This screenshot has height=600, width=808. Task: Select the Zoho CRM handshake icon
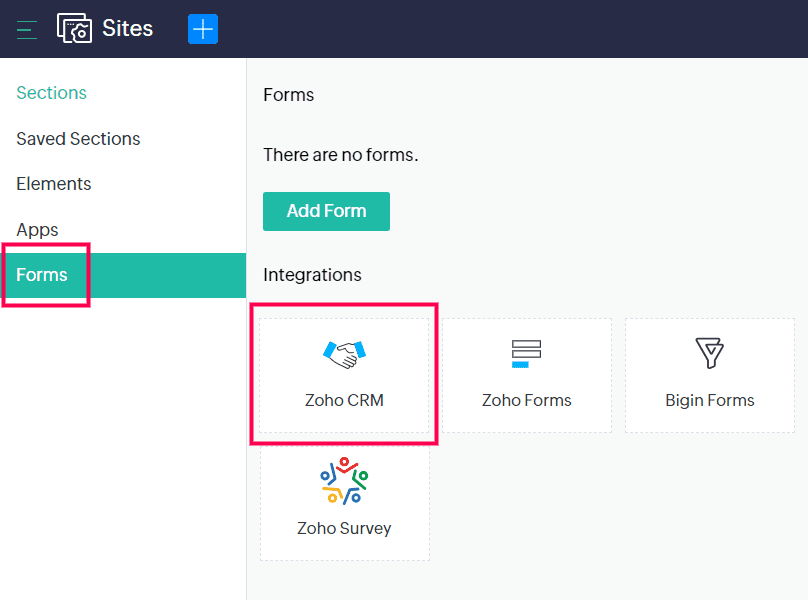coord(345,354)
